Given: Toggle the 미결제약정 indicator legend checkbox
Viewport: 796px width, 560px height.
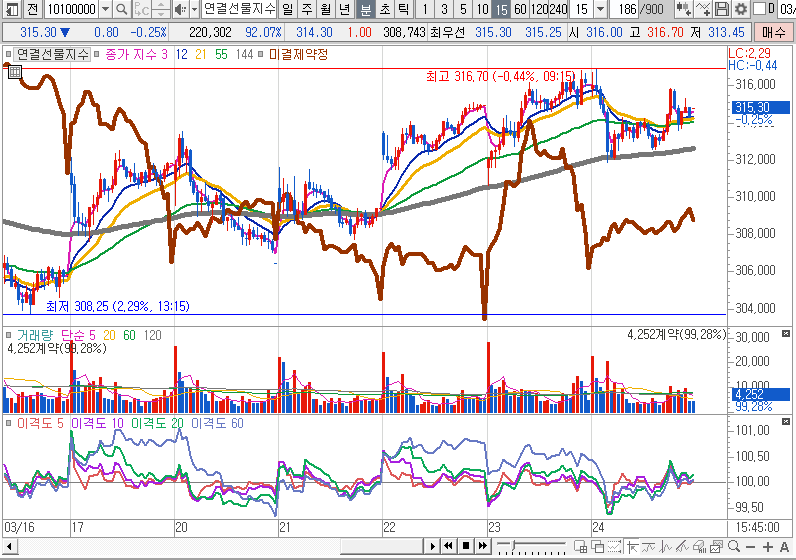Looking at the screenshot, I should [x=262, y=54].
